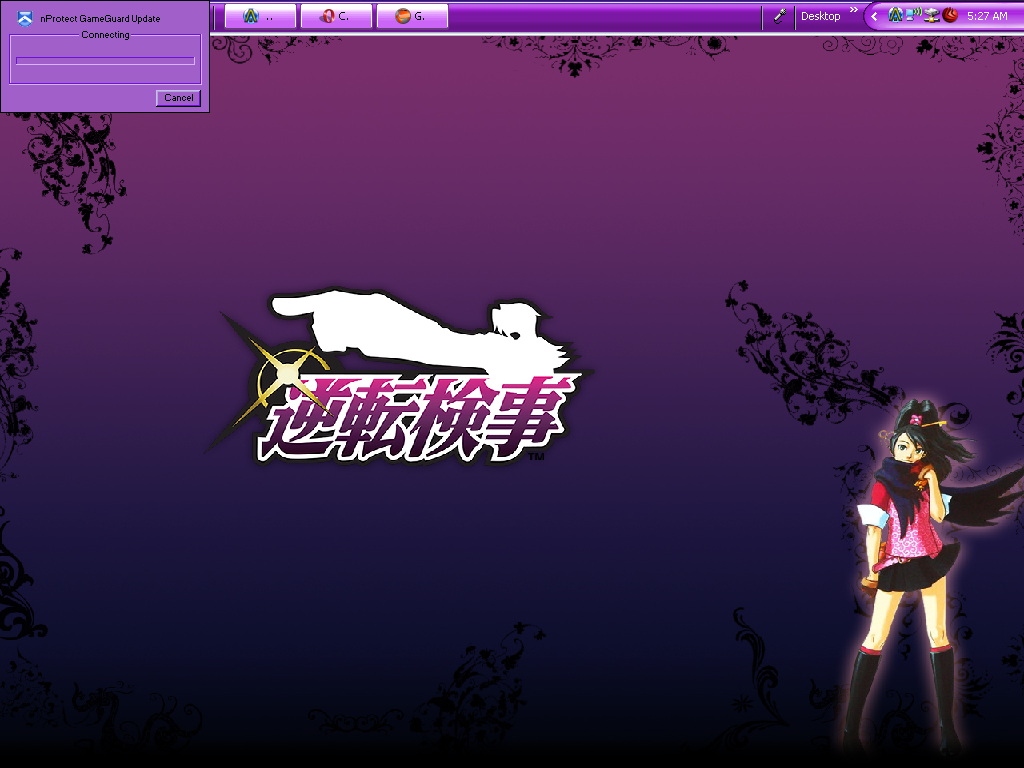The image size is (1024, 768).
Task: Open the wireless network tray icon
Action: pyautogui.click(x=914, y=14)
